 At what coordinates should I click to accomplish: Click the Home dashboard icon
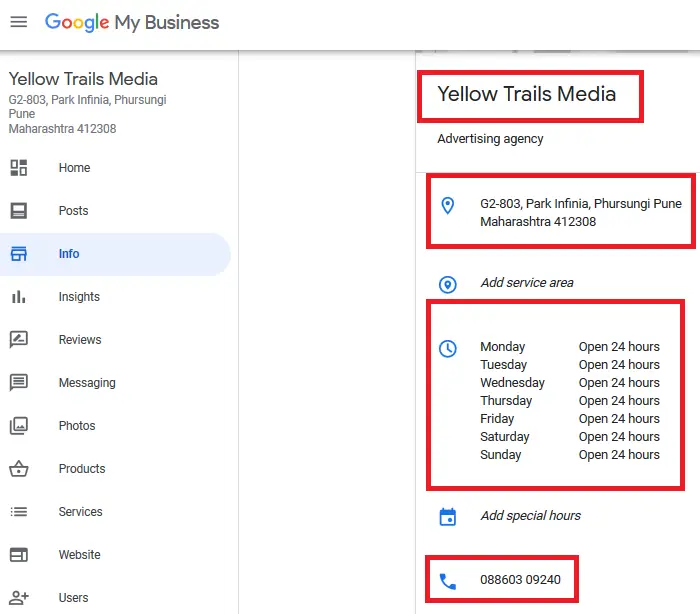point(19,168)
